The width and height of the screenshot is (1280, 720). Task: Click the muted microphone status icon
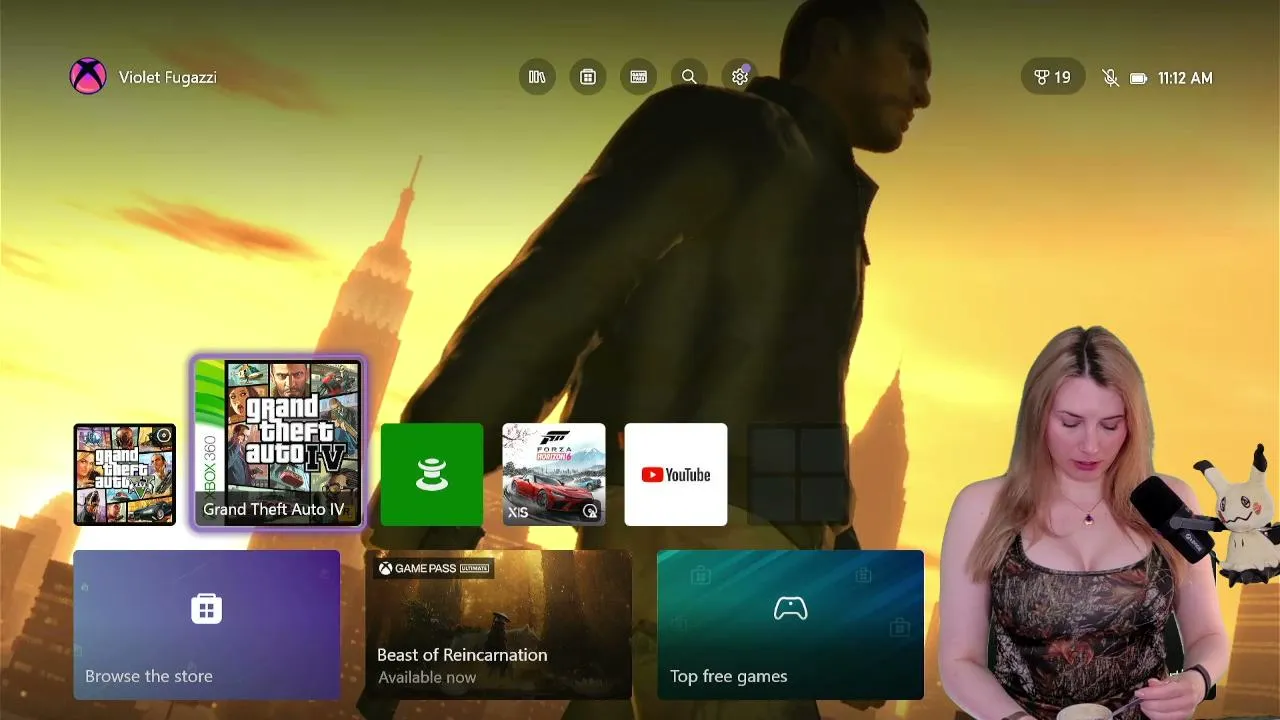pos(1110,78)
